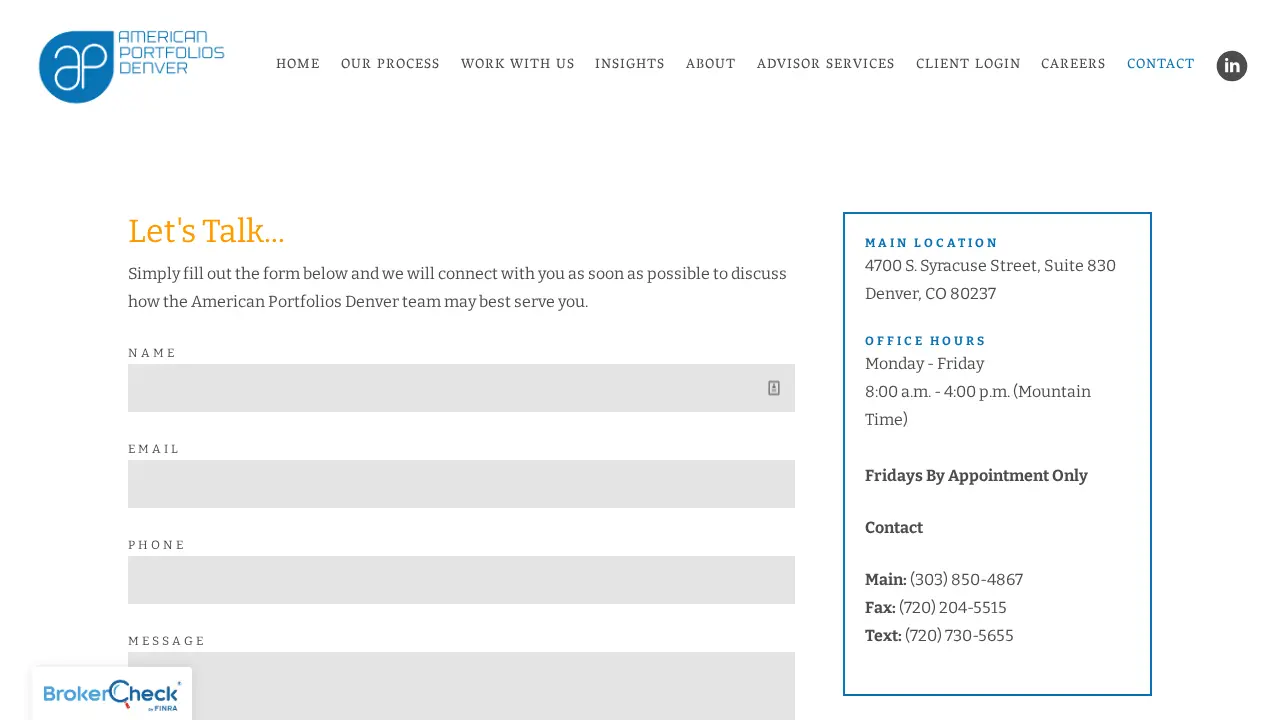1280x720 pixels.
Task: Click Fridays By Appointment Only text
Action: click(x=976, y=476)
